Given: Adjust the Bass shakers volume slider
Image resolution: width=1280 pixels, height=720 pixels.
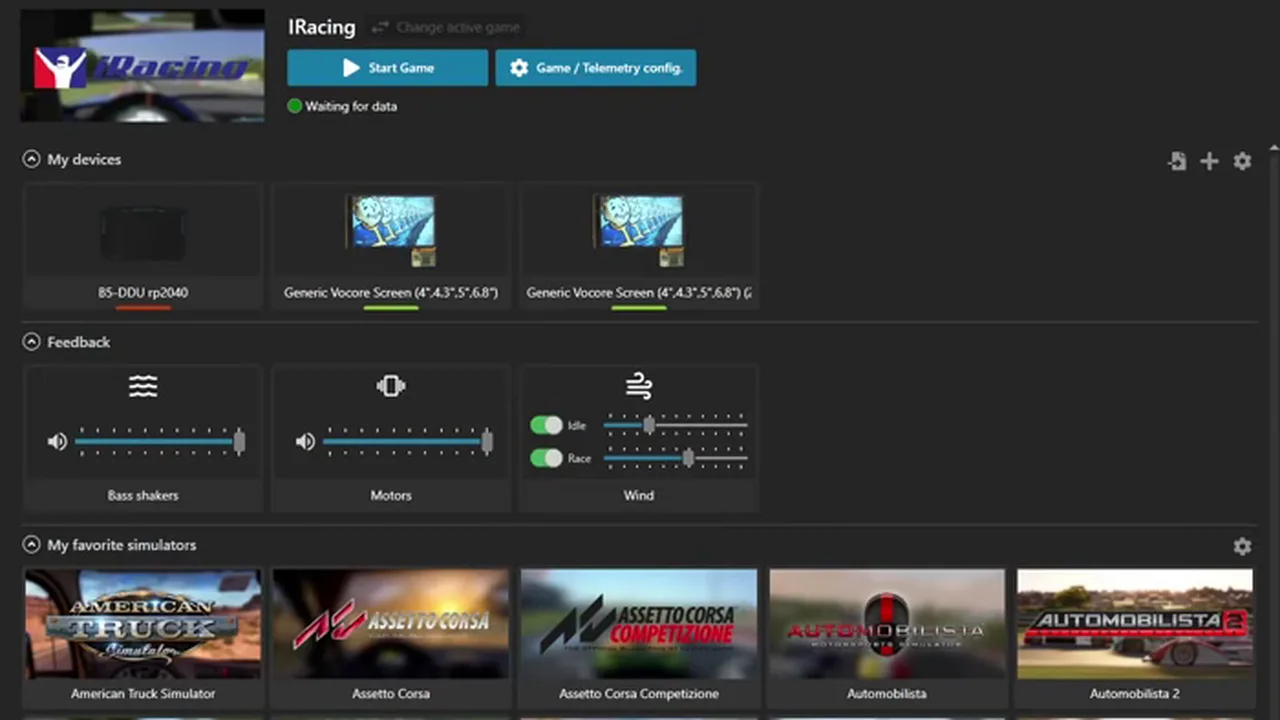Looking at the screenshot, I should (160, 441).
